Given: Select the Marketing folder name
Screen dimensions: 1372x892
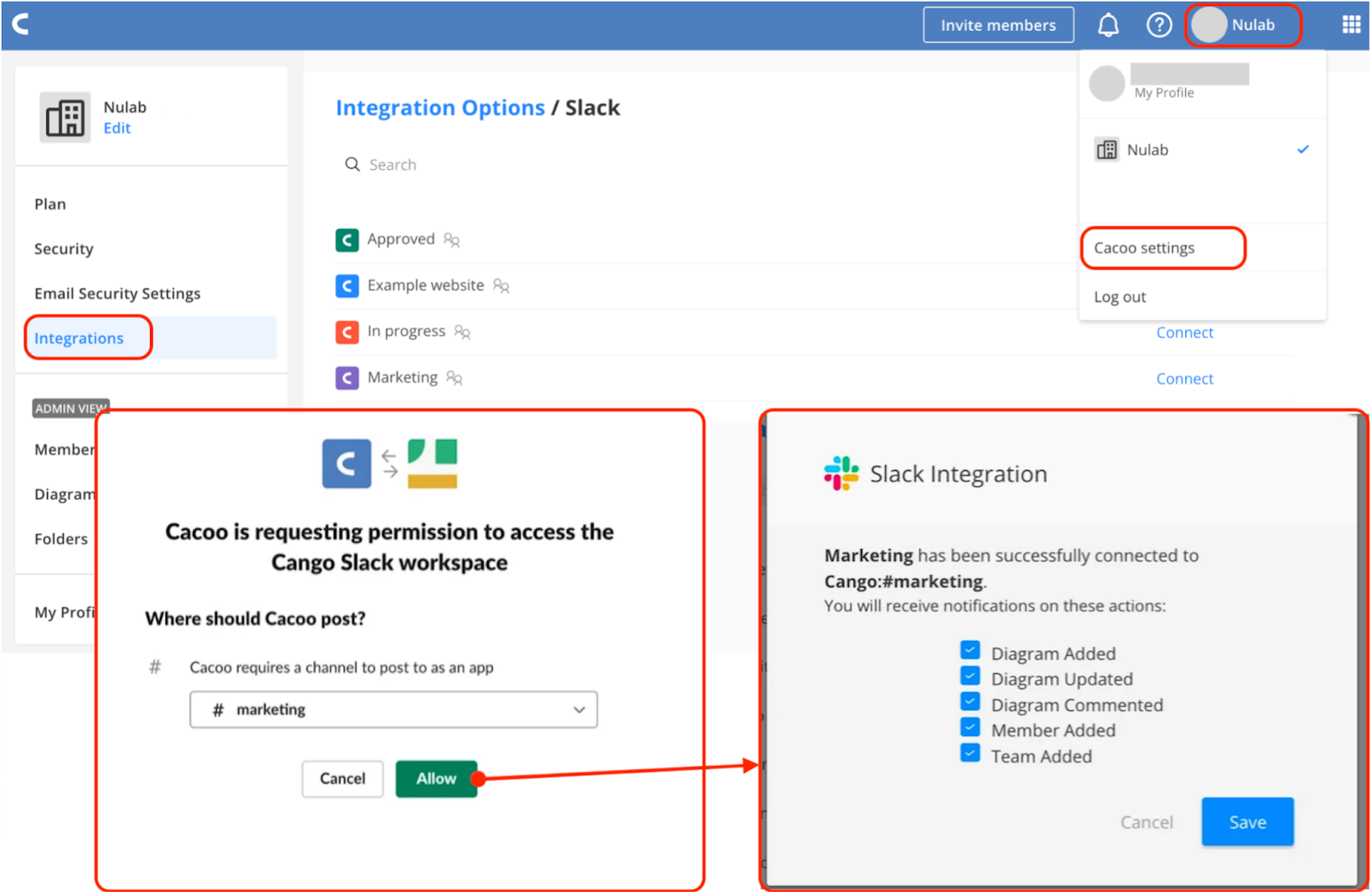Looking at the screenshot, I should pyautogui.click(x=402, y=377).
